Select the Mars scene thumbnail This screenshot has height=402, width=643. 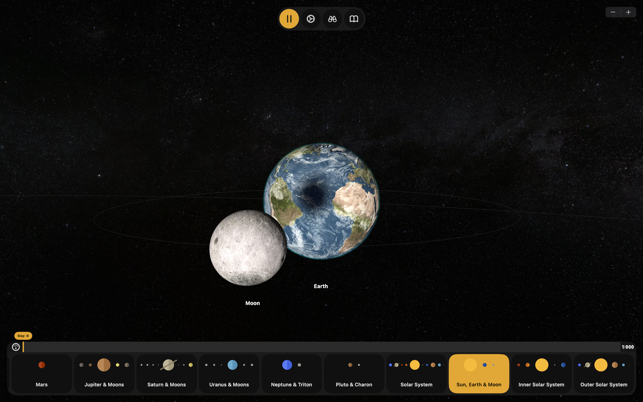[x=41, y=374]
